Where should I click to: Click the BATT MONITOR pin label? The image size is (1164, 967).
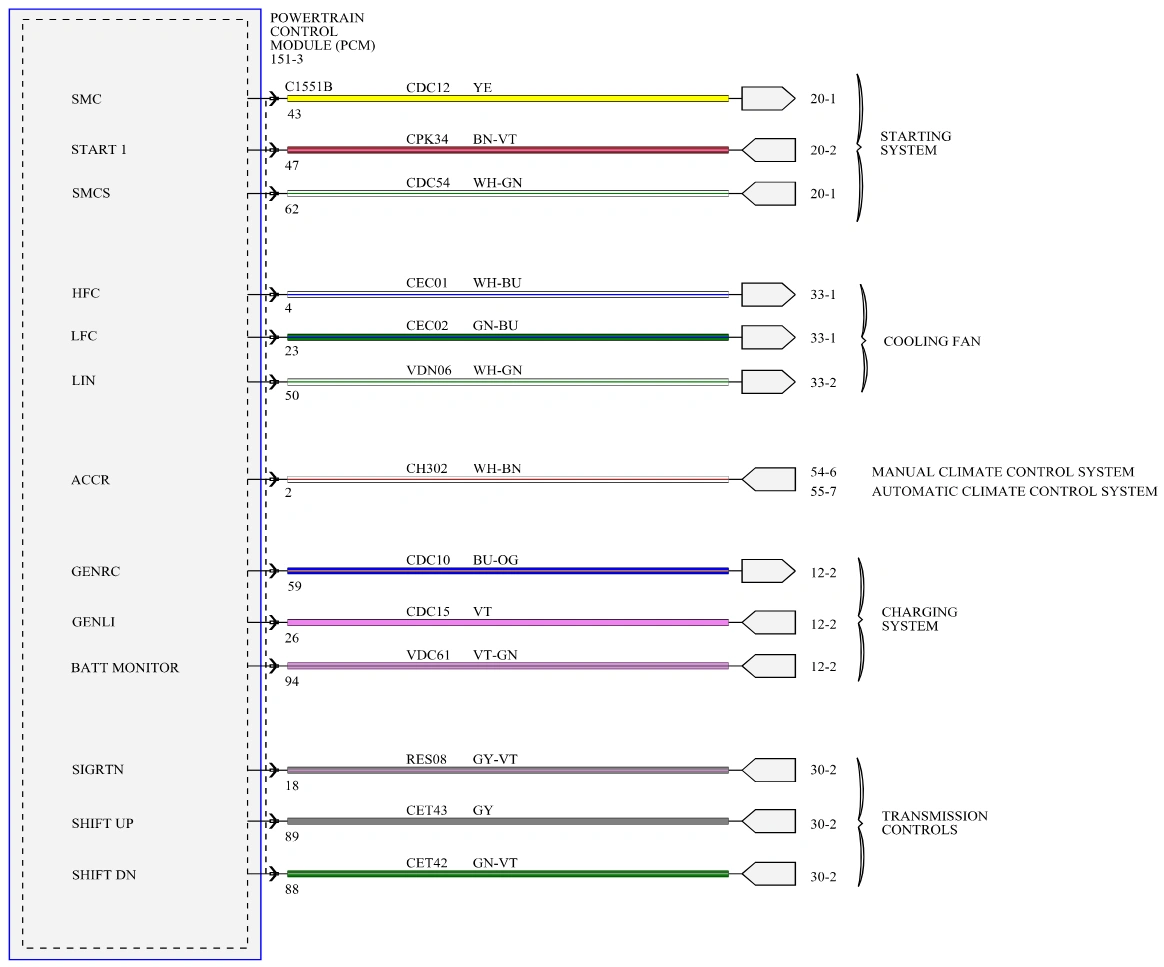click(125, 668)
